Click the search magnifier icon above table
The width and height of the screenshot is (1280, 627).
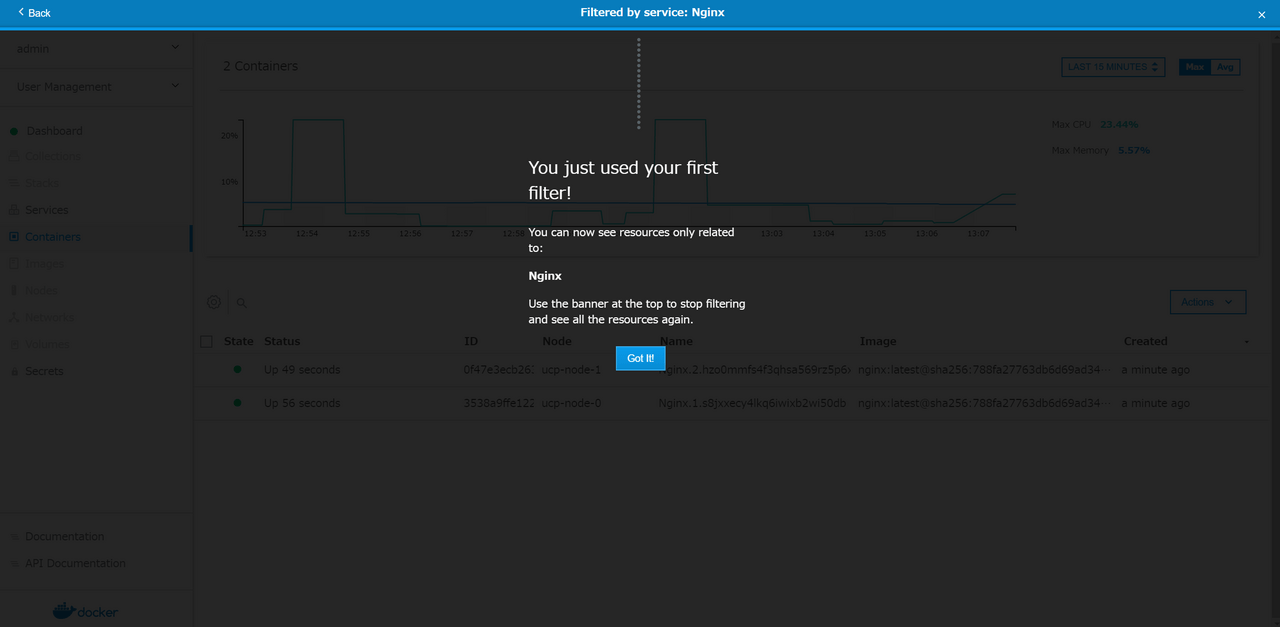(242, 303)
